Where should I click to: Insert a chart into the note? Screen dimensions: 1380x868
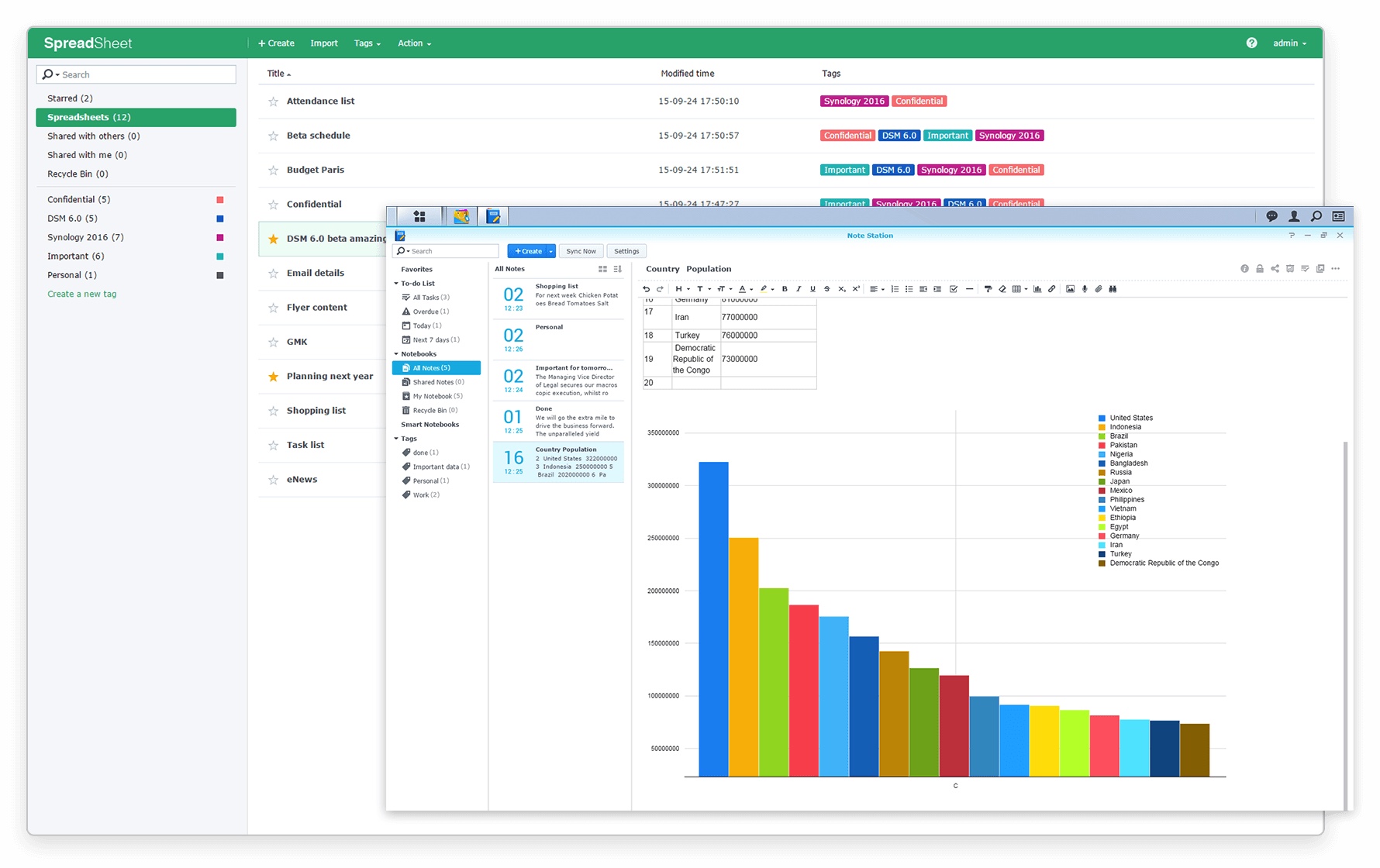click(1037, 289)
